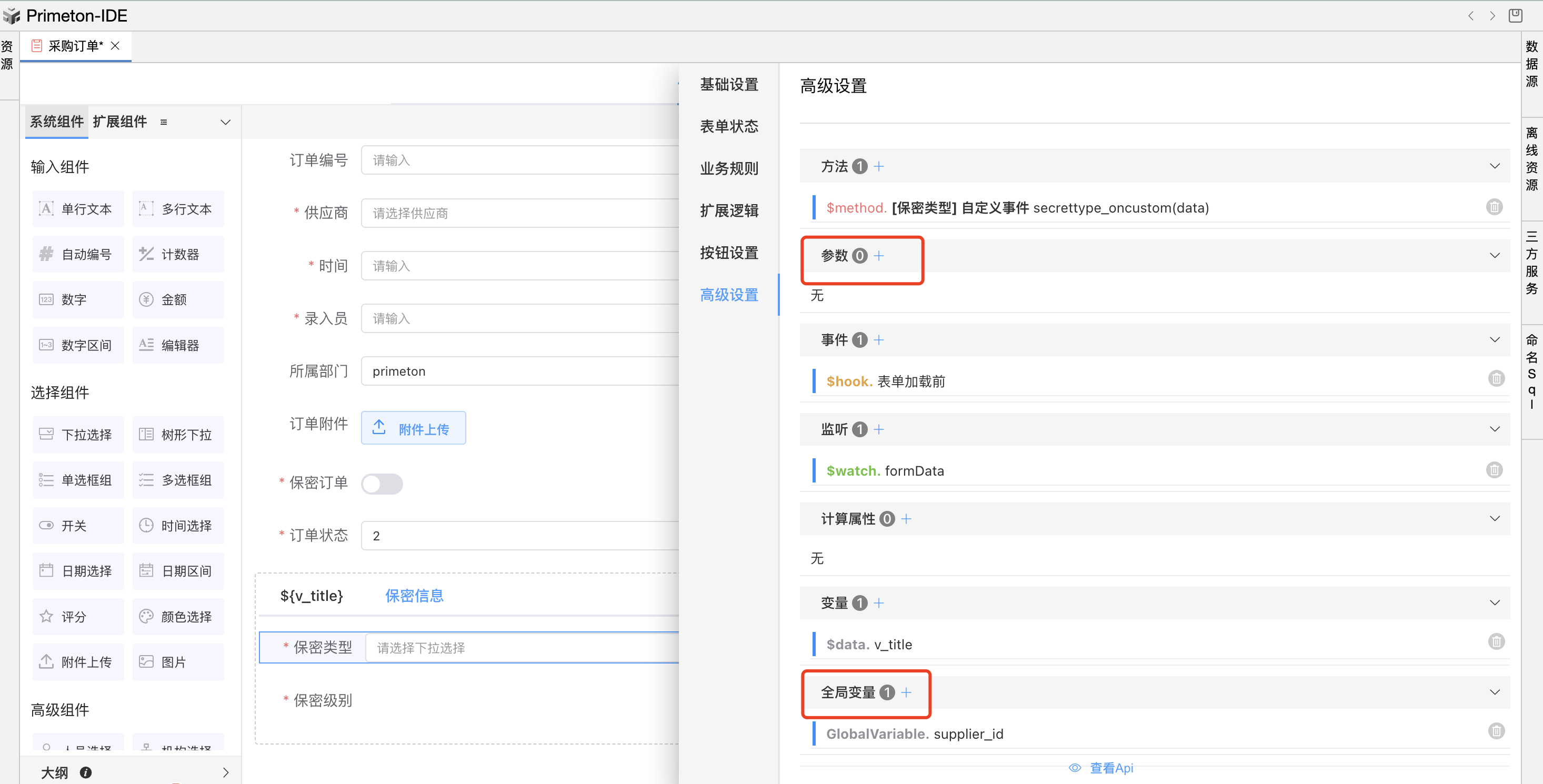The height and width of the screenshot is (784, 1543).
Task: Delete the $method secrettype_oncustom entry
Action: 1494,207
